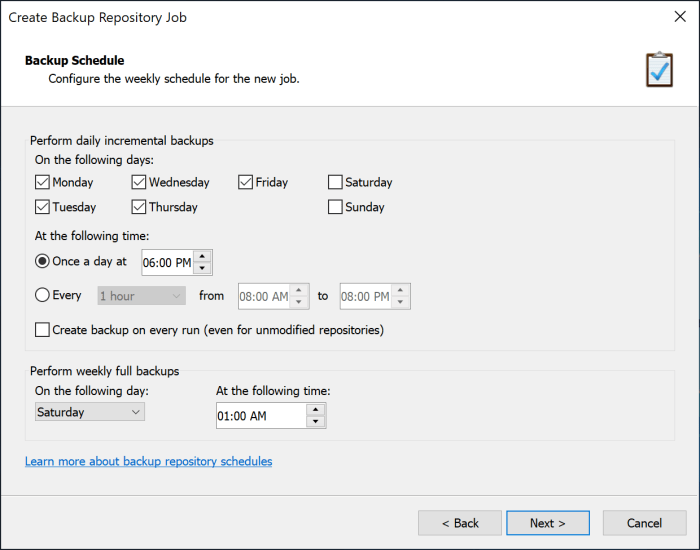Viewport: 700px width, 550px height.
Task: Uncheck the Monday checkbox
Action: [x=42, y=182]
